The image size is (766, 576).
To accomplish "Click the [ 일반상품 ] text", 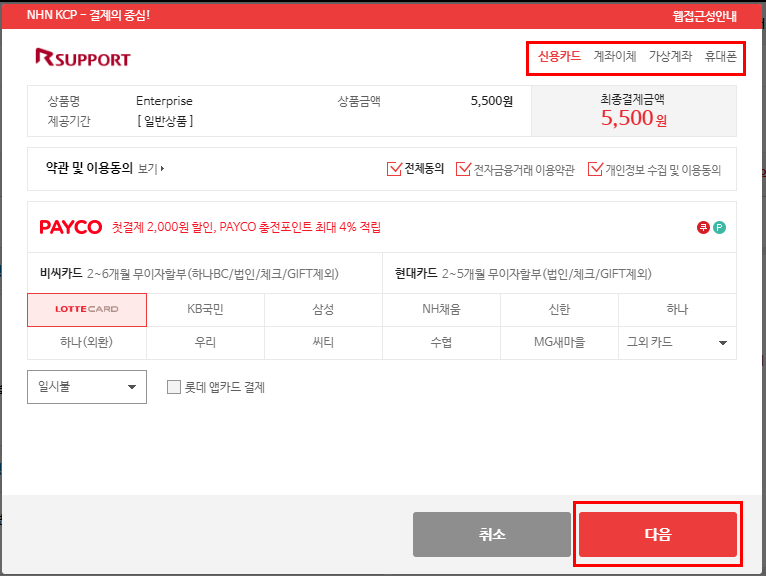I will coord(165,121).
